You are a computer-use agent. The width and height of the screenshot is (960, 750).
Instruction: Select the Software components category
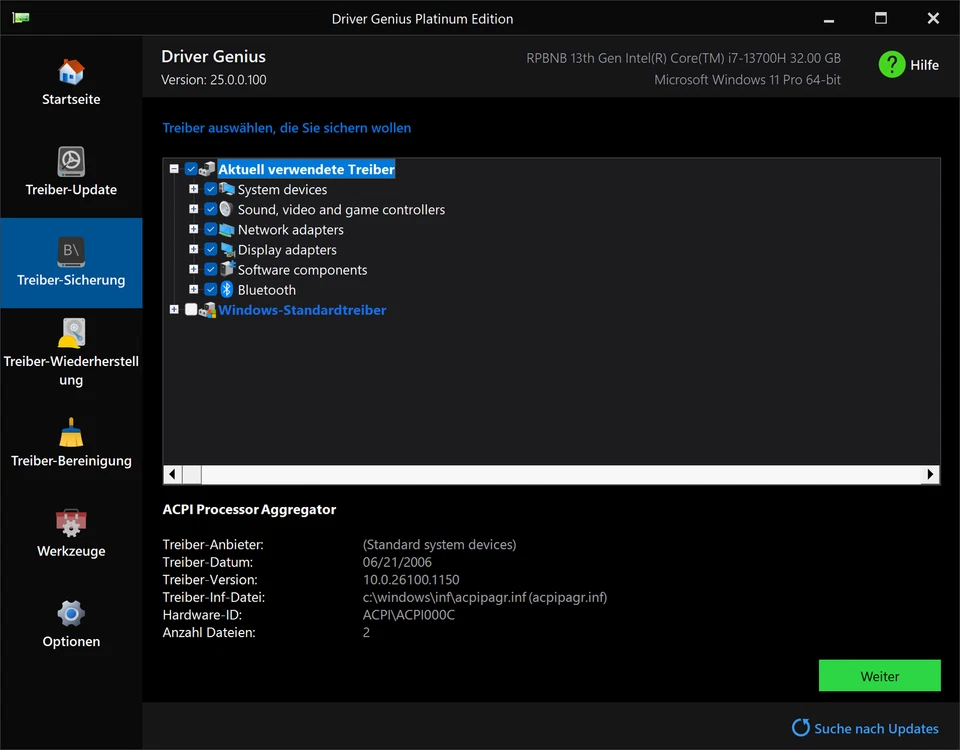coord(301,269)
